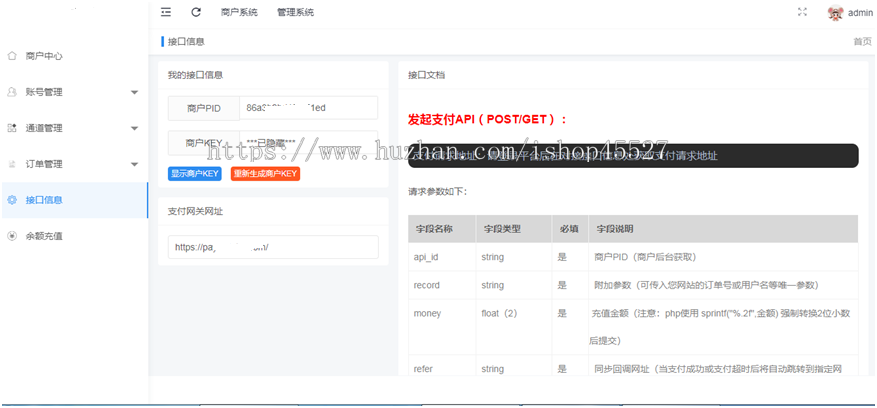
Task: Collapse the sidebar menu toggle icon
Action: 166,12
